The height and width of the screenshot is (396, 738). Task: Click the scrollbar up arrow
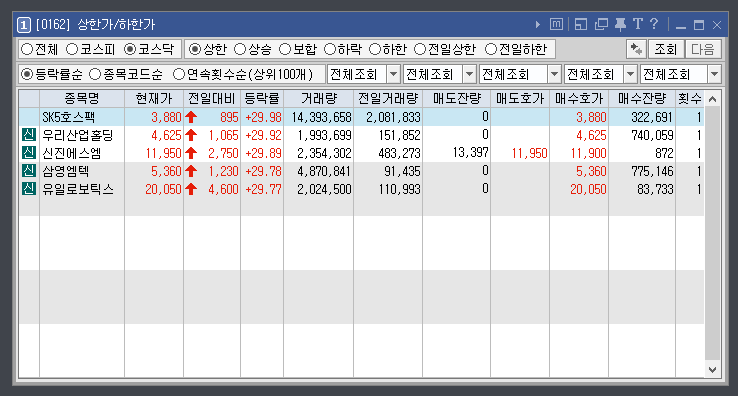(x=713, y=99)
